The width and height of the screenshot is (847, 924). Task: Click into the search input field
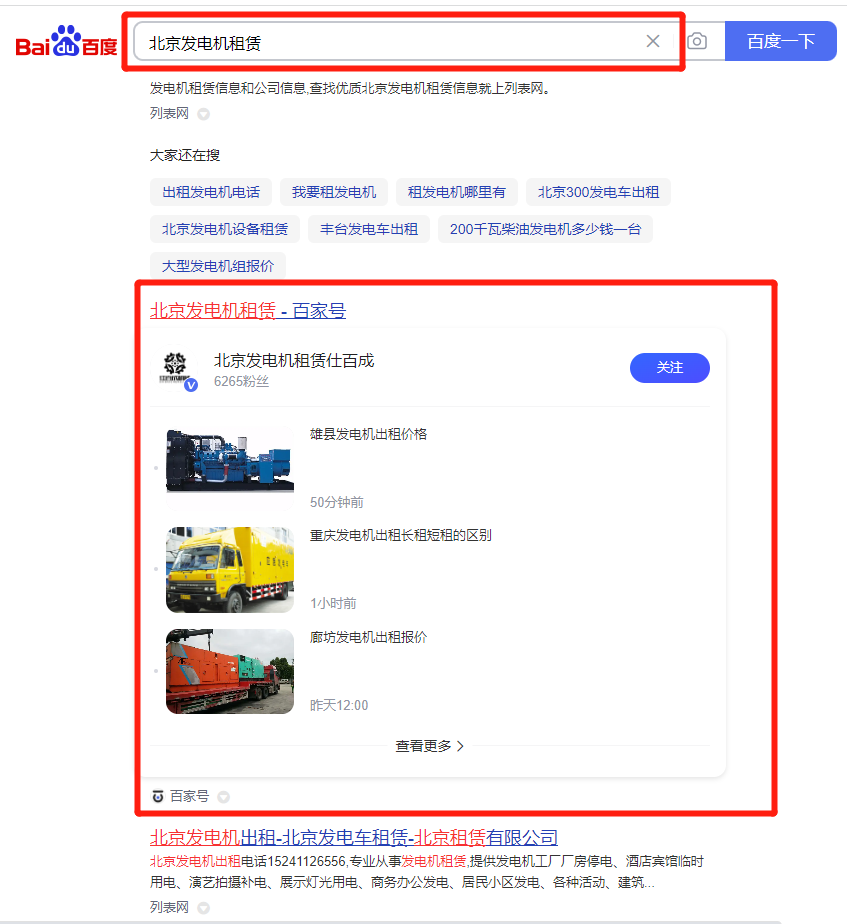[x=390, y=42]
